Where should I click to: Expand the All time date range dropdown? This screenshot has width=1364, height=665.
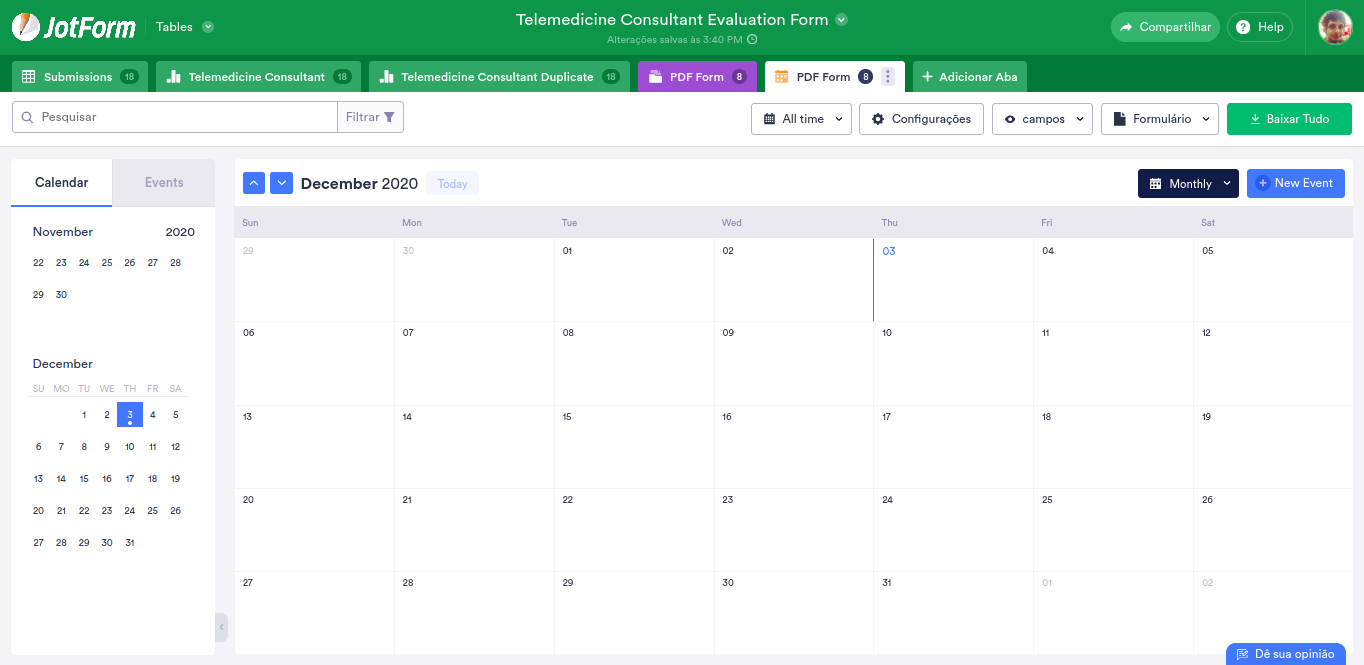coord(801,119)
